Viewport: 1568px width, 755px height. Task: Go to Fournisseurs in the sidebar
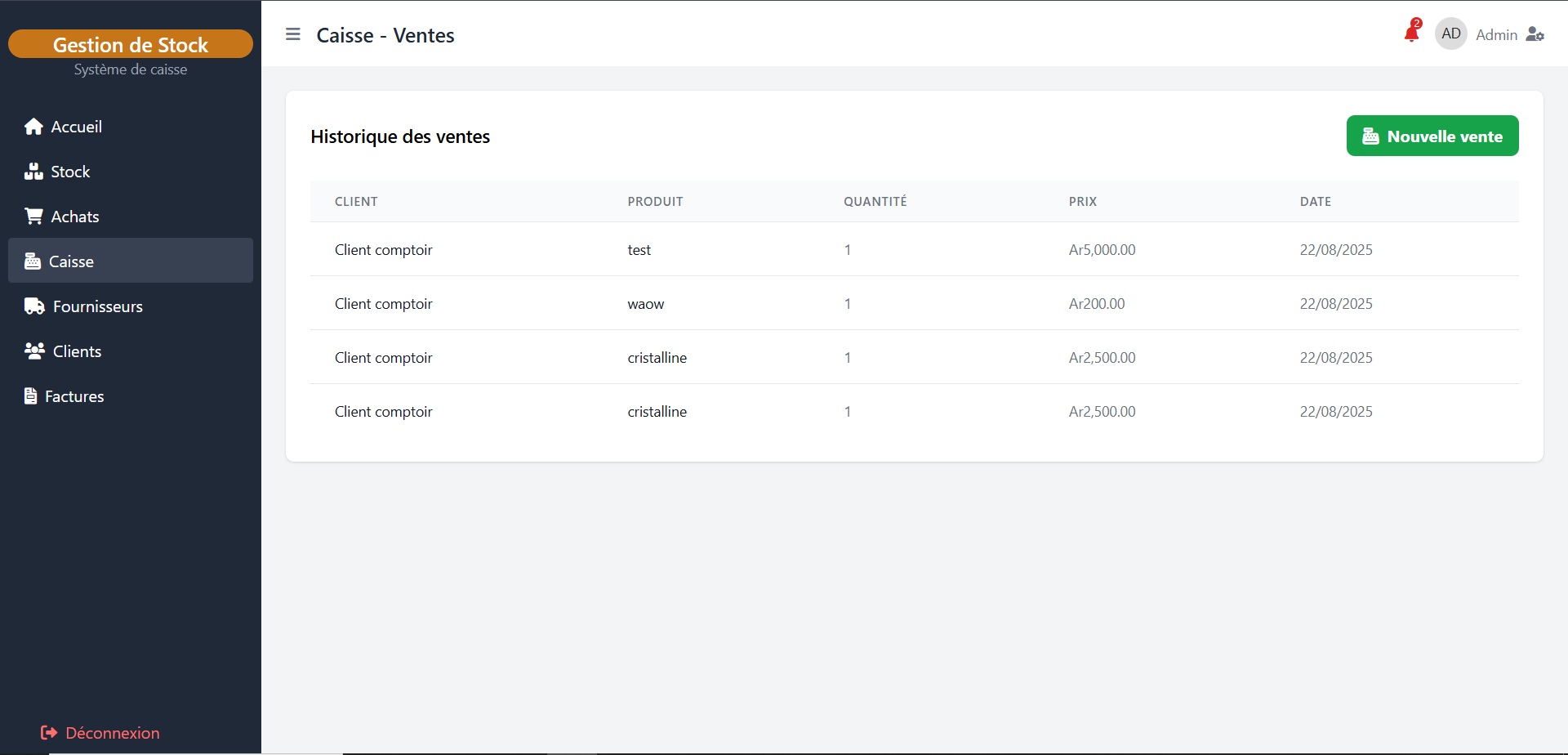tap(98, 306)
